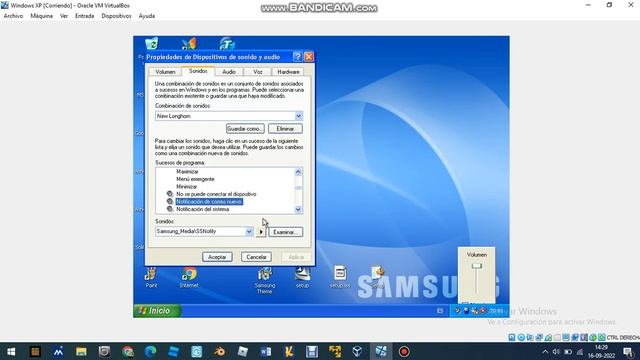Open the Entrada menu
This screenshot has height=360, width=640.
tap(84, 16)
